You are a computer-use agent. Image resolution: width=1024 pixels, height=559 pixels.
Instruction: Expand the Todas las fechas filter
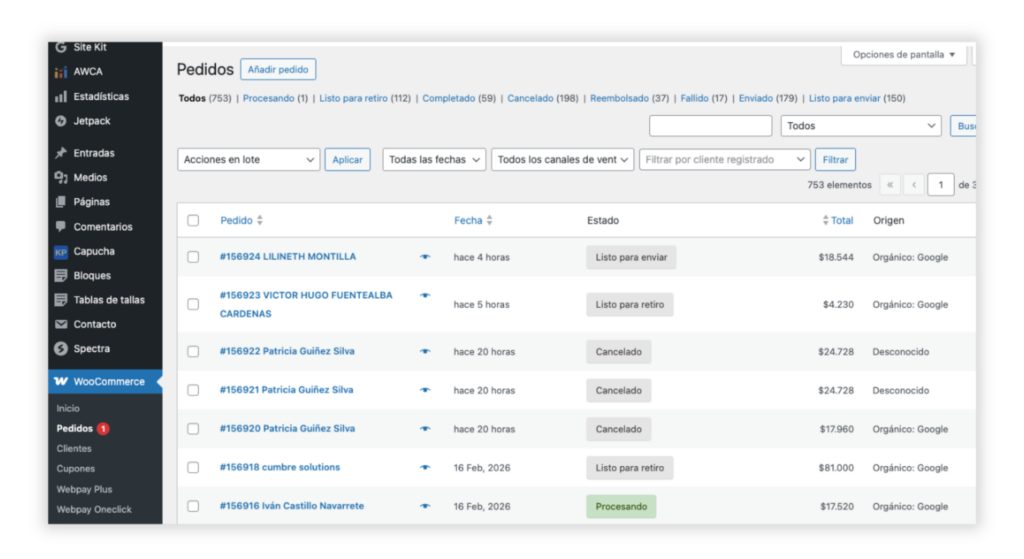[x=434, y=160]
